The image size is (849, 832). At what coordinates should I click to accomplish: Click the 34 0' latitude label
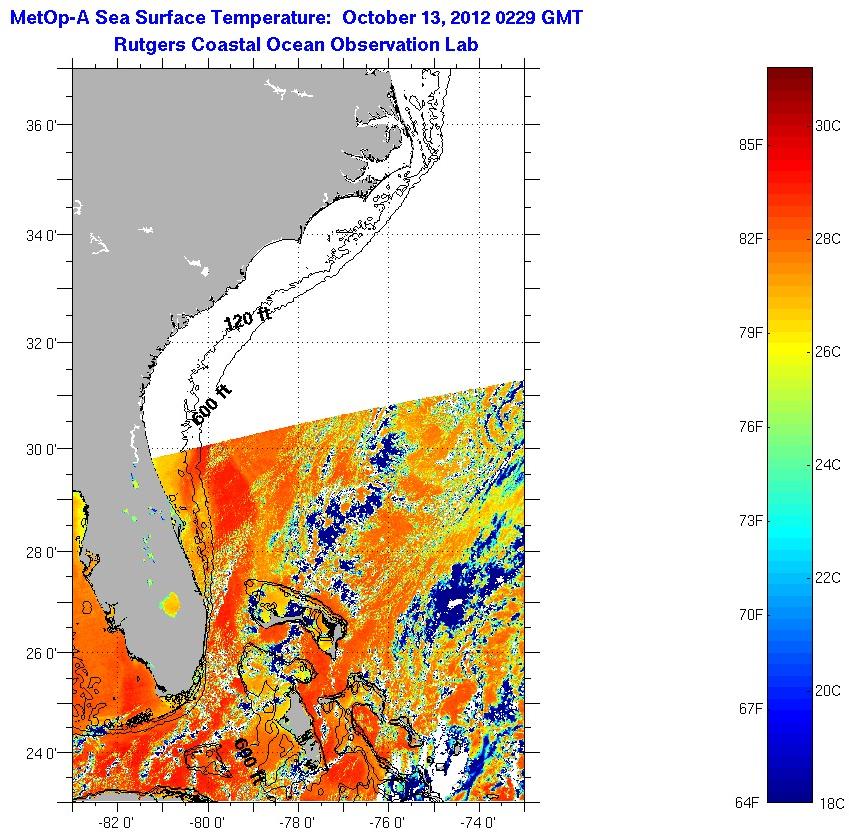coord(41,235)
